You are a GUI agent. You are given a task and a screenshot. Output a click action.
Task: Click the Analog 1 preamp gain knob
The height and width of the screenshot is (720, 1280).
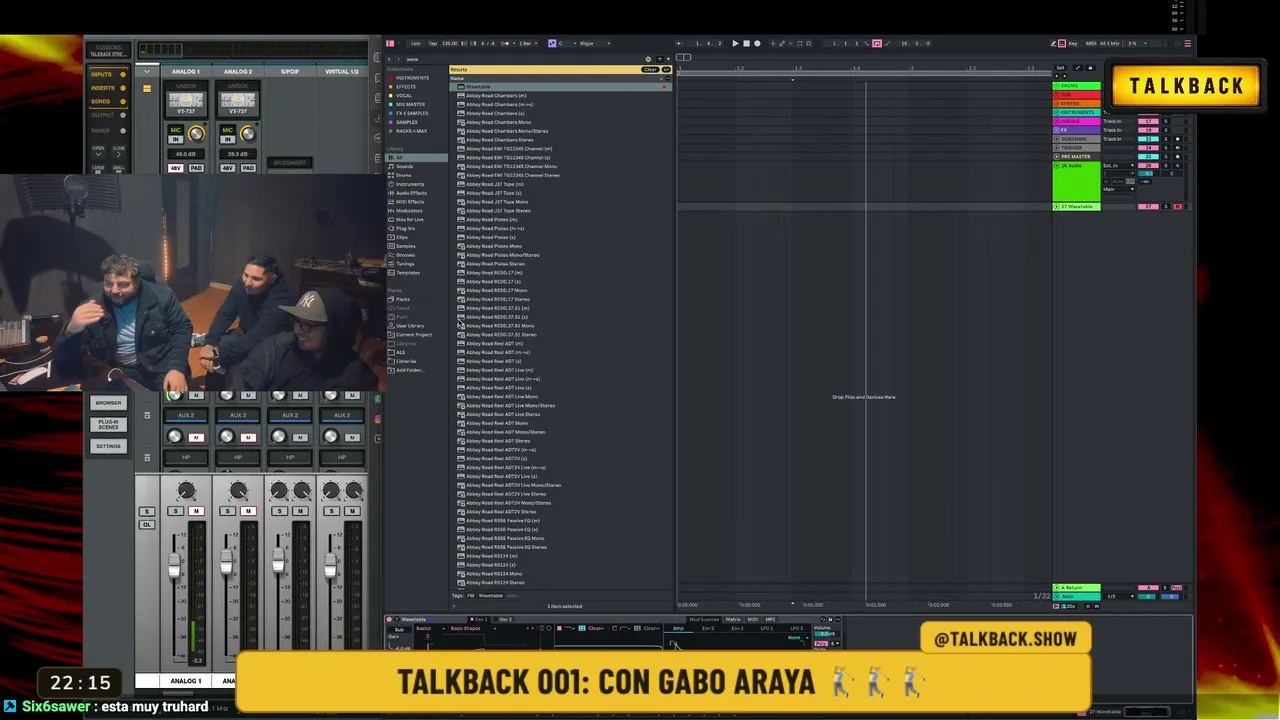click(x=196, y=135)
